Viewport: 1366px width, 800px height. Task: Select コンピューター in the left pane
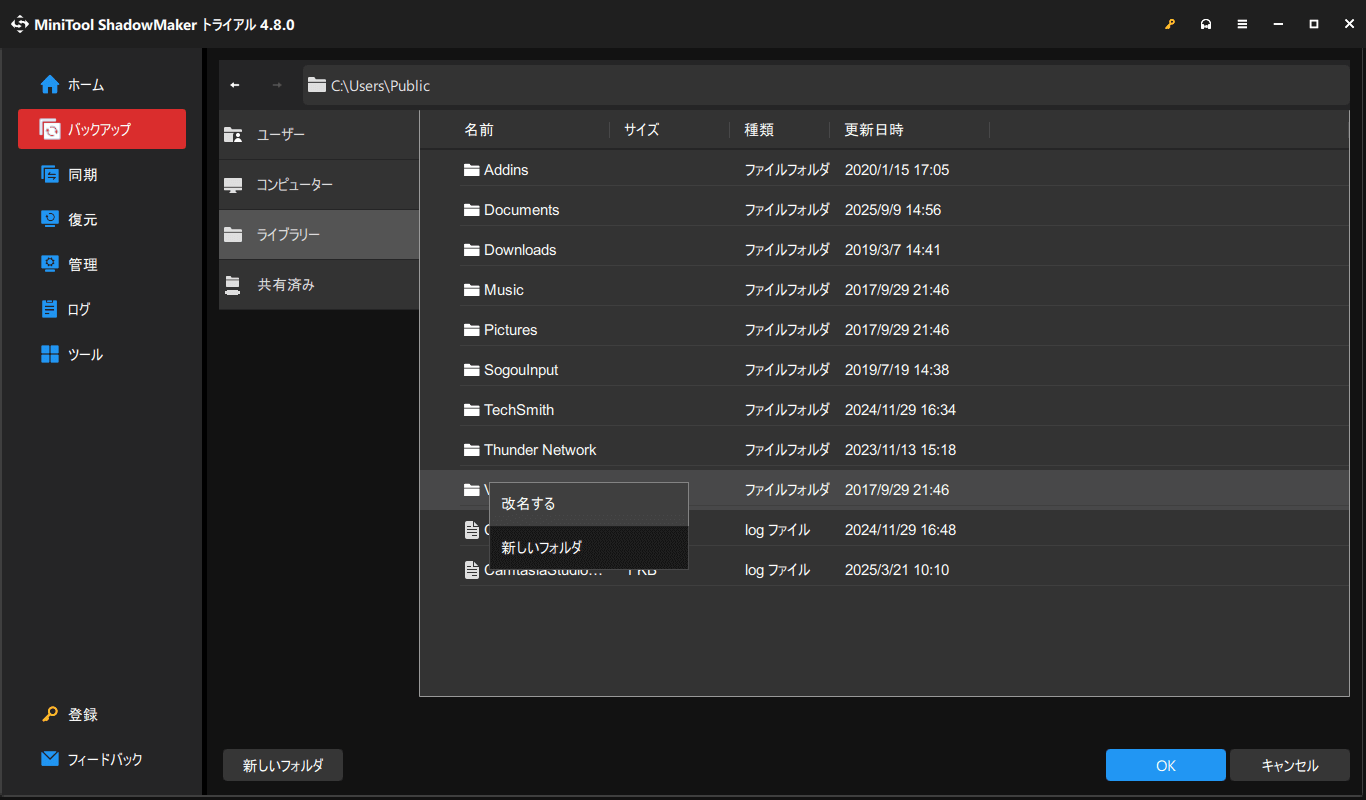point(319,185)
